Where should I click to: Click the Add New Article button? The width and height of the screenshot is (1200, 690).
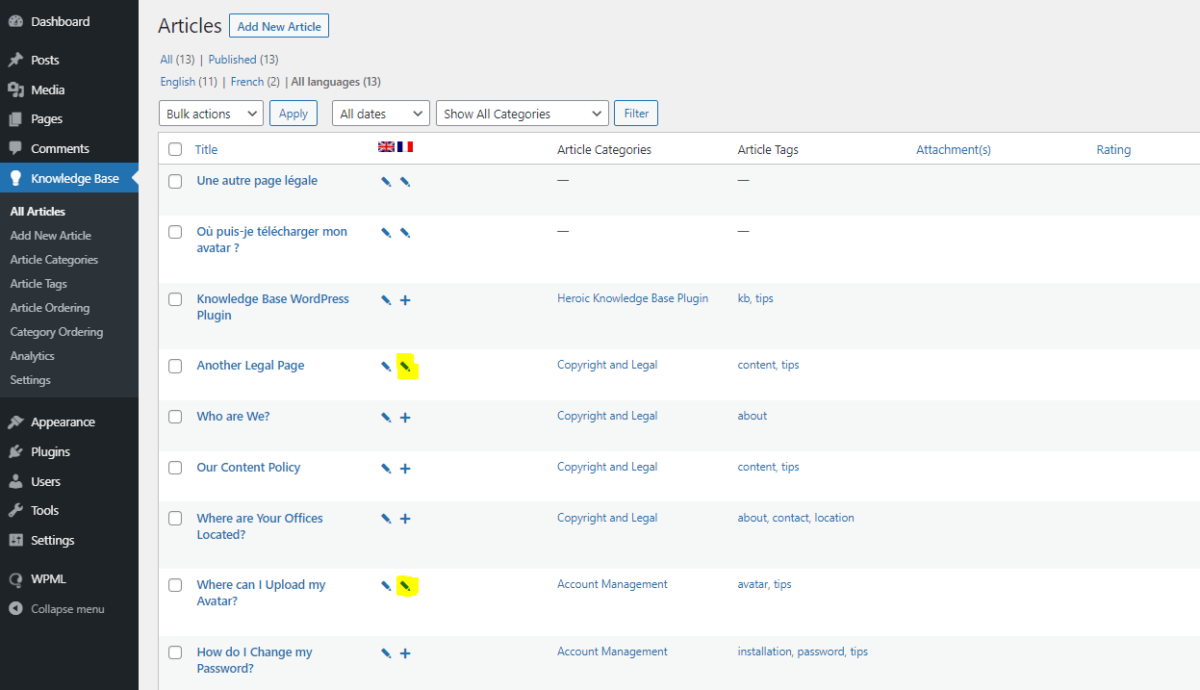pyautogui.click(x=279, y=26)
